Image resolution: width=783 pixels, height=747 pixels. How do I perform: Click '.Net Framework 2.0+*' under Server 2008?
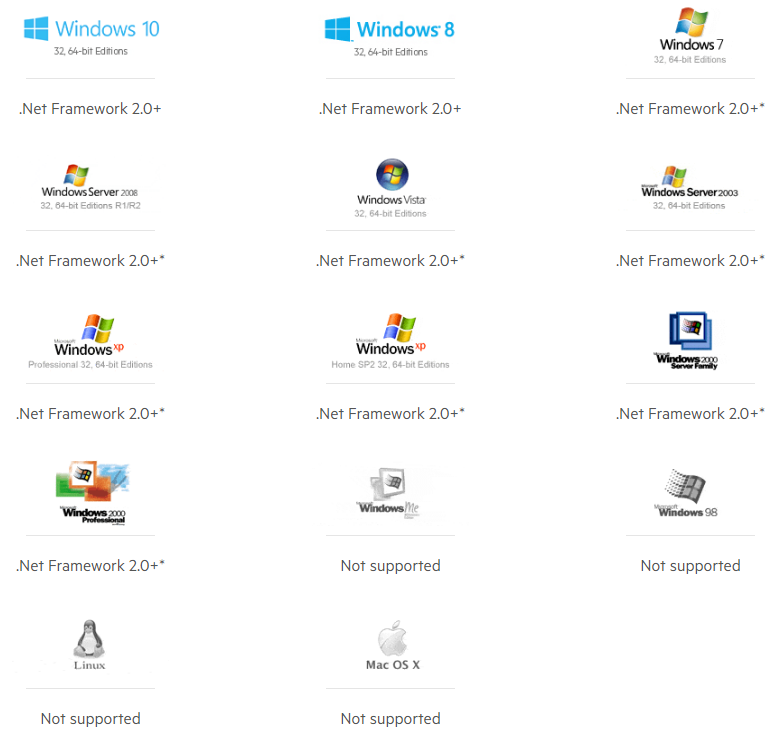pos(90,261)
